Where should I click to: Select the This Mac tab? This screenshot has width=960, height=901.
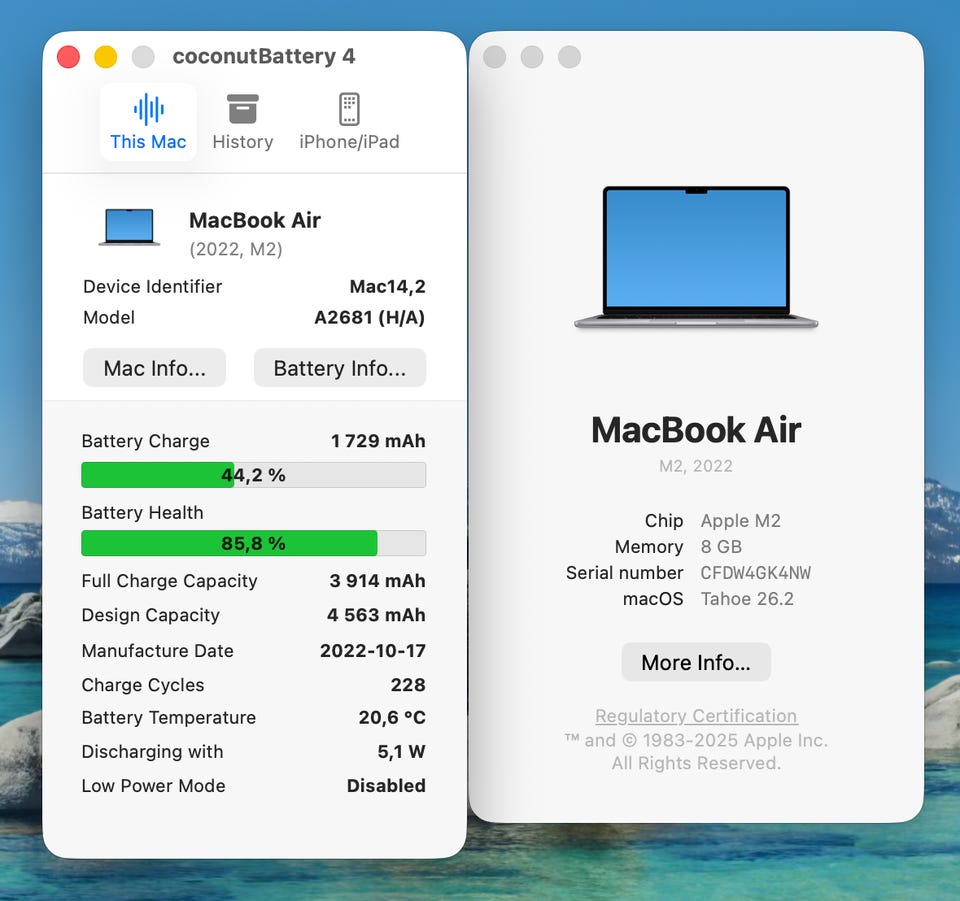coord(148,122)
